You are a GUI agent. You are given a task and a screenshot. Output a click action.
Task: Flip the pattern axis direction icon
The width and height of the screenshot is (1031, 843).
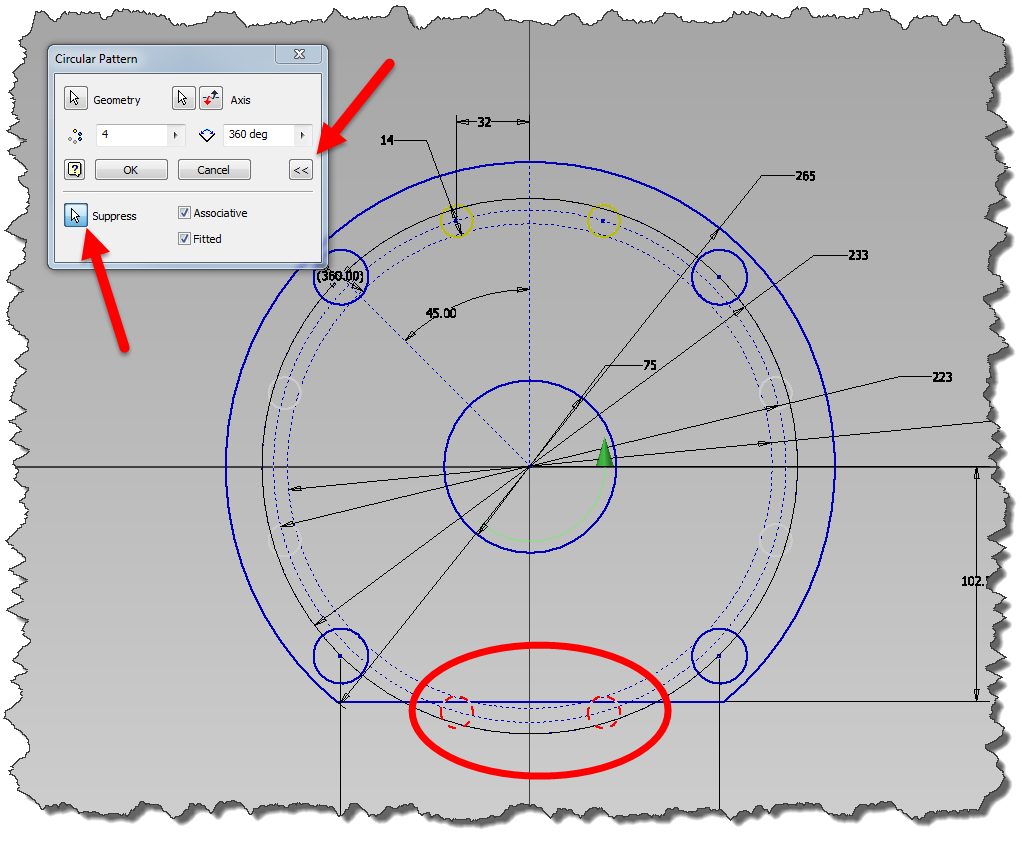tap(210, 98)
